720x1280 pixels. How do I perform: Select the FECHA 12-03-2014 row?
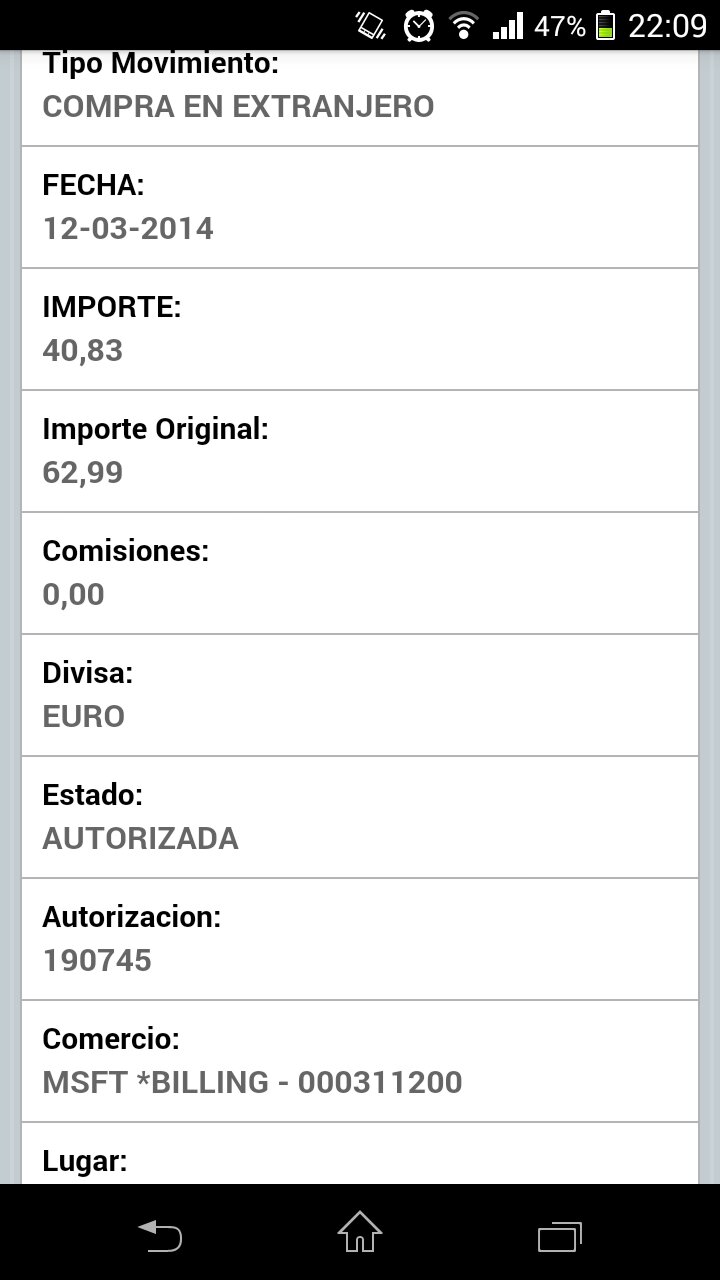pos(360,207)
